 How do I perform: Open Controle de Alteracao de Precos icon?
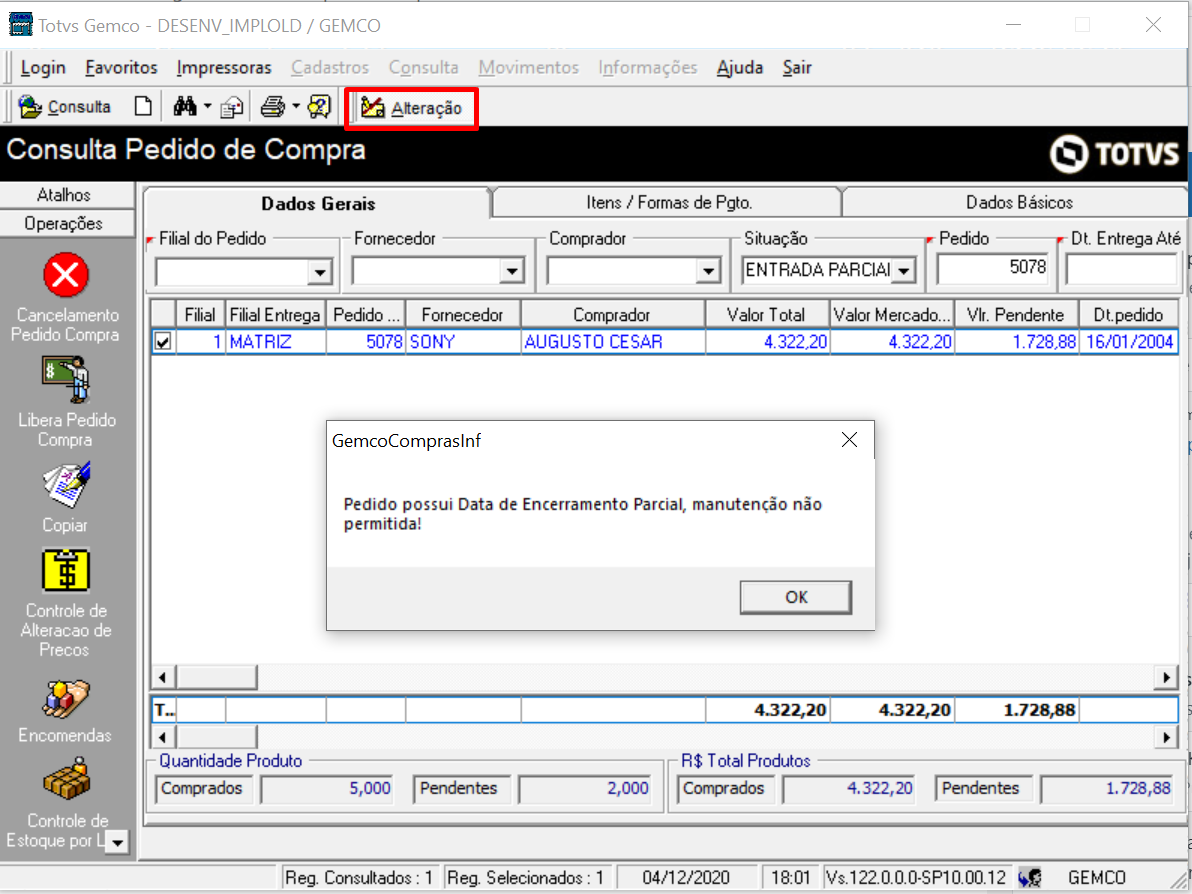[x=66, y=570]
